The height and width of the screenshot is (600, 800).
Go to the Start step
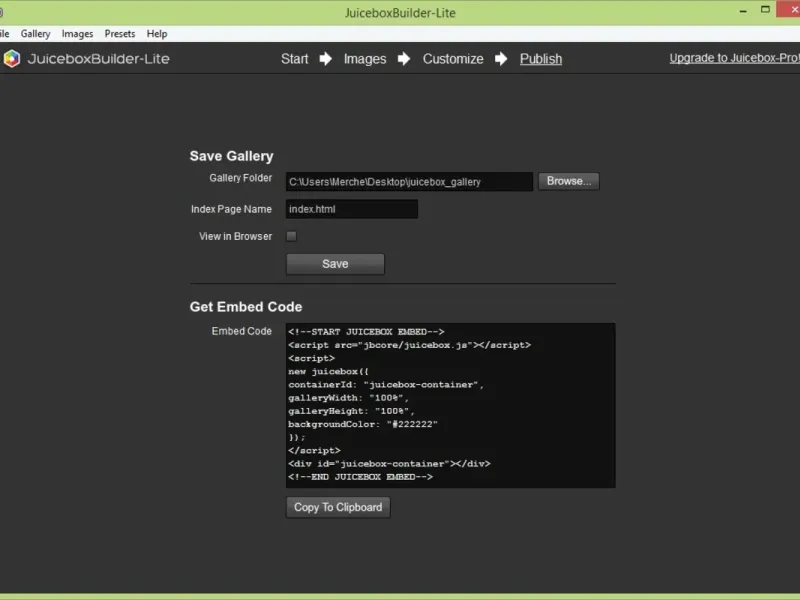point(294,59)
